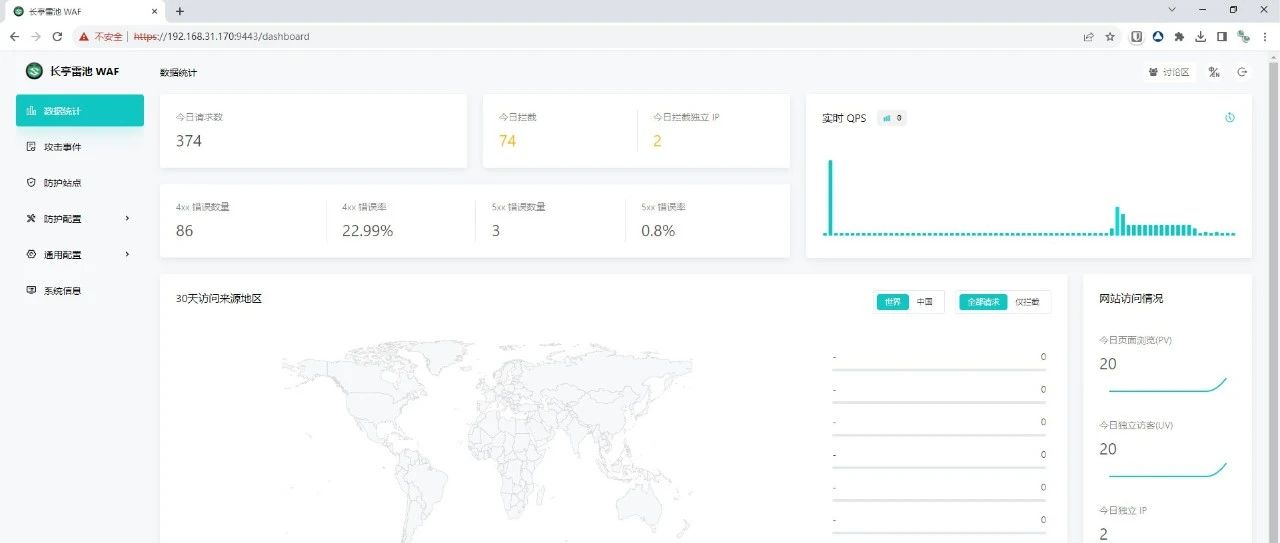Click the gear icon beside 通用配置
The image size is (1280, 543).
(32, 254)
